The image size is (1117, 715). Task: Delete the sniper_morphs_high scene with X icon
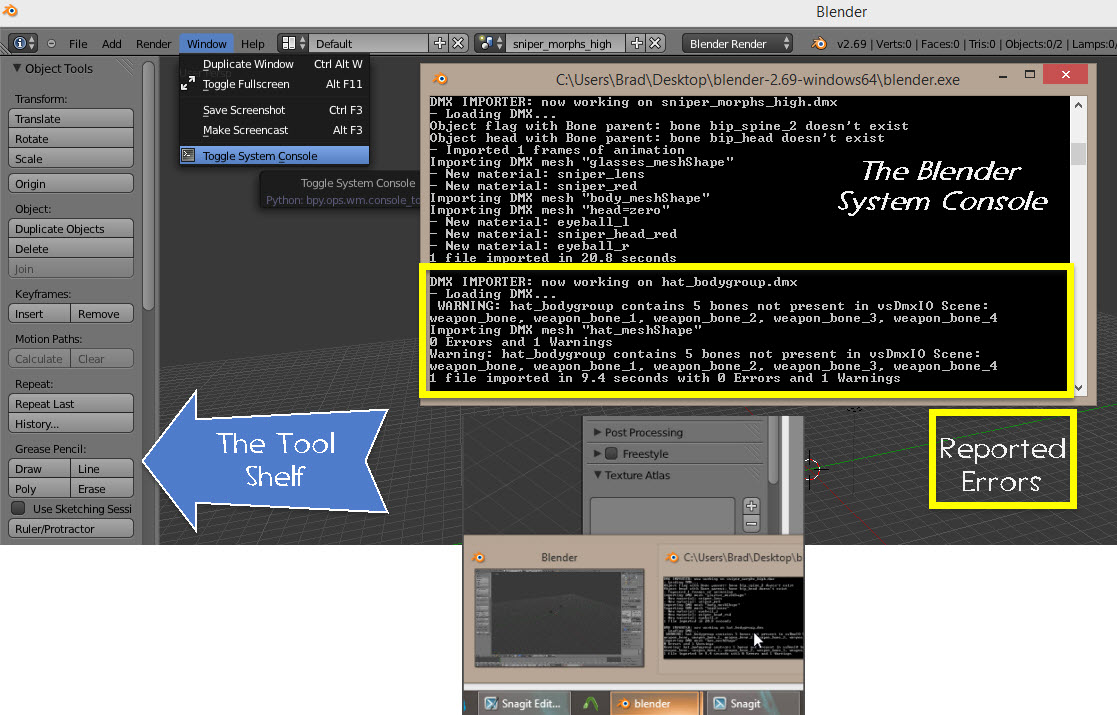click(x=655, y=43)
